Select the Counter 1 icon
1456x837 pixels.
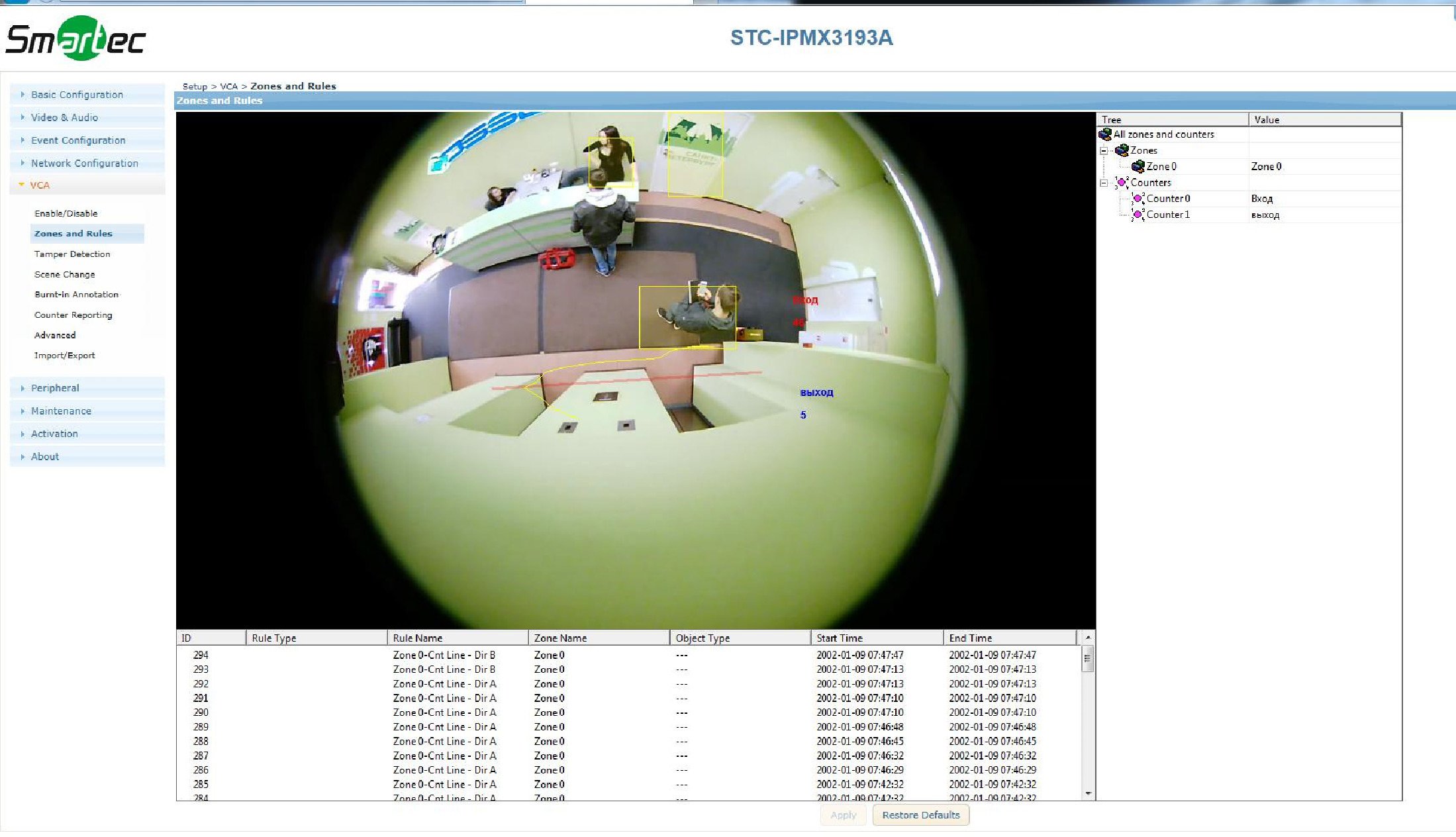(1138, 215)
